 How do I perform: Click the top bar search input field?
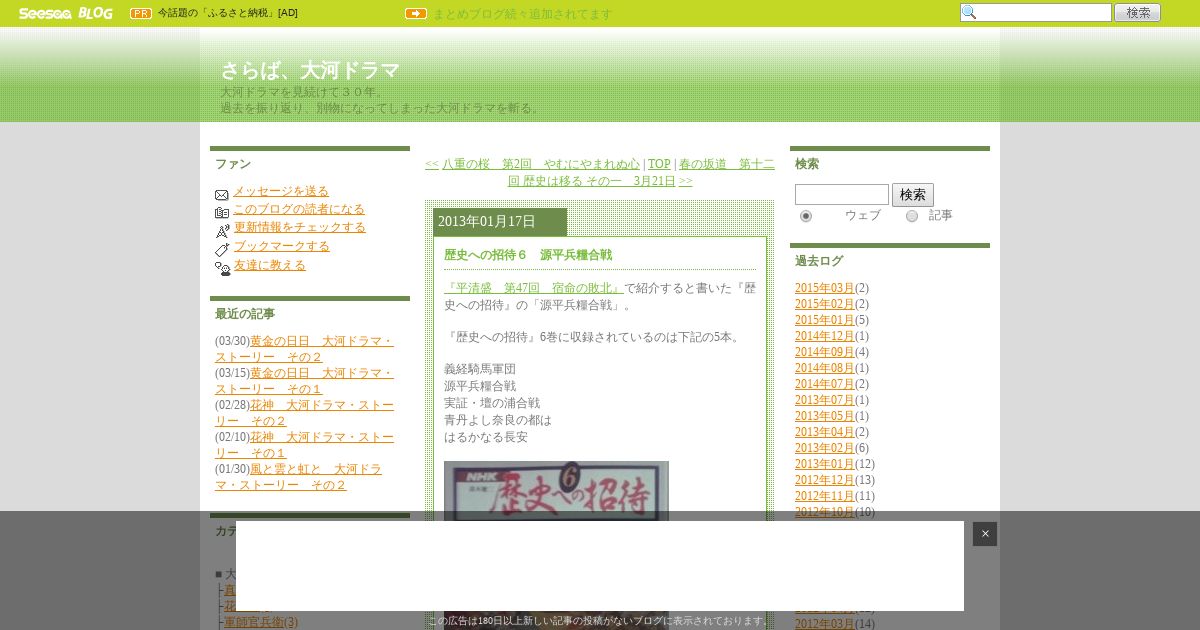click(x=1036, y=12)
